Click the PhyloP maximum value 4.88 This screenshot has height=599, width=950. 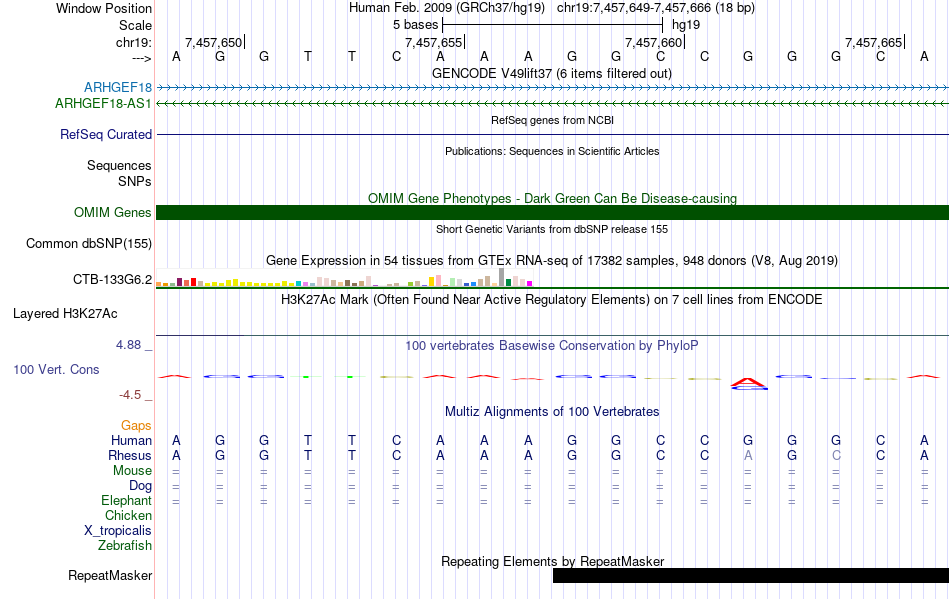pos(128,345)
